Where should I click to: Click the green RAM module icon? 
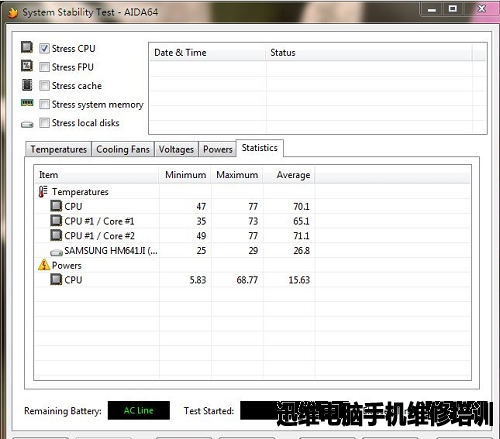pos(27,103)
